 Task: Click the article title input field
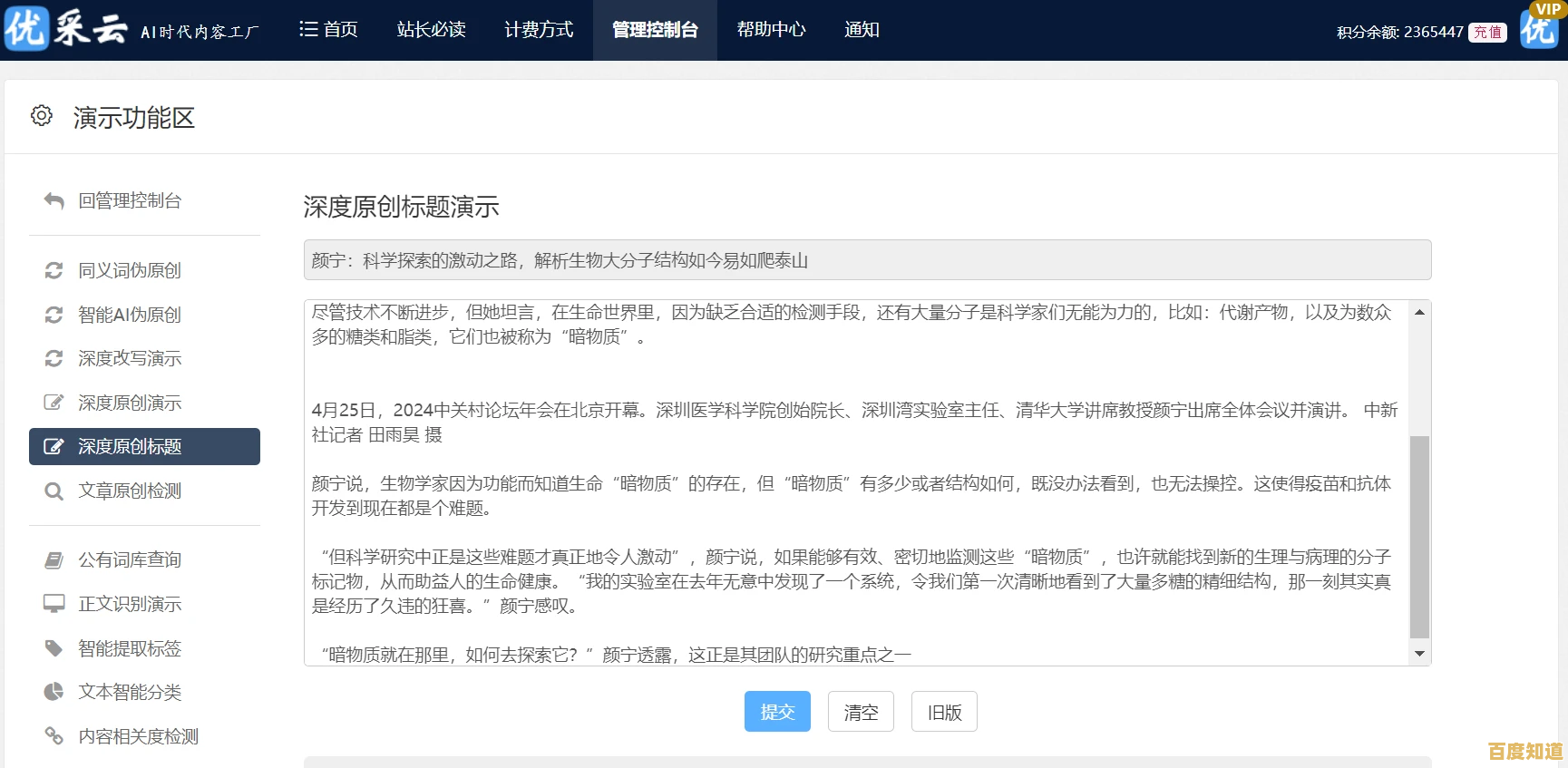[867, 260]
